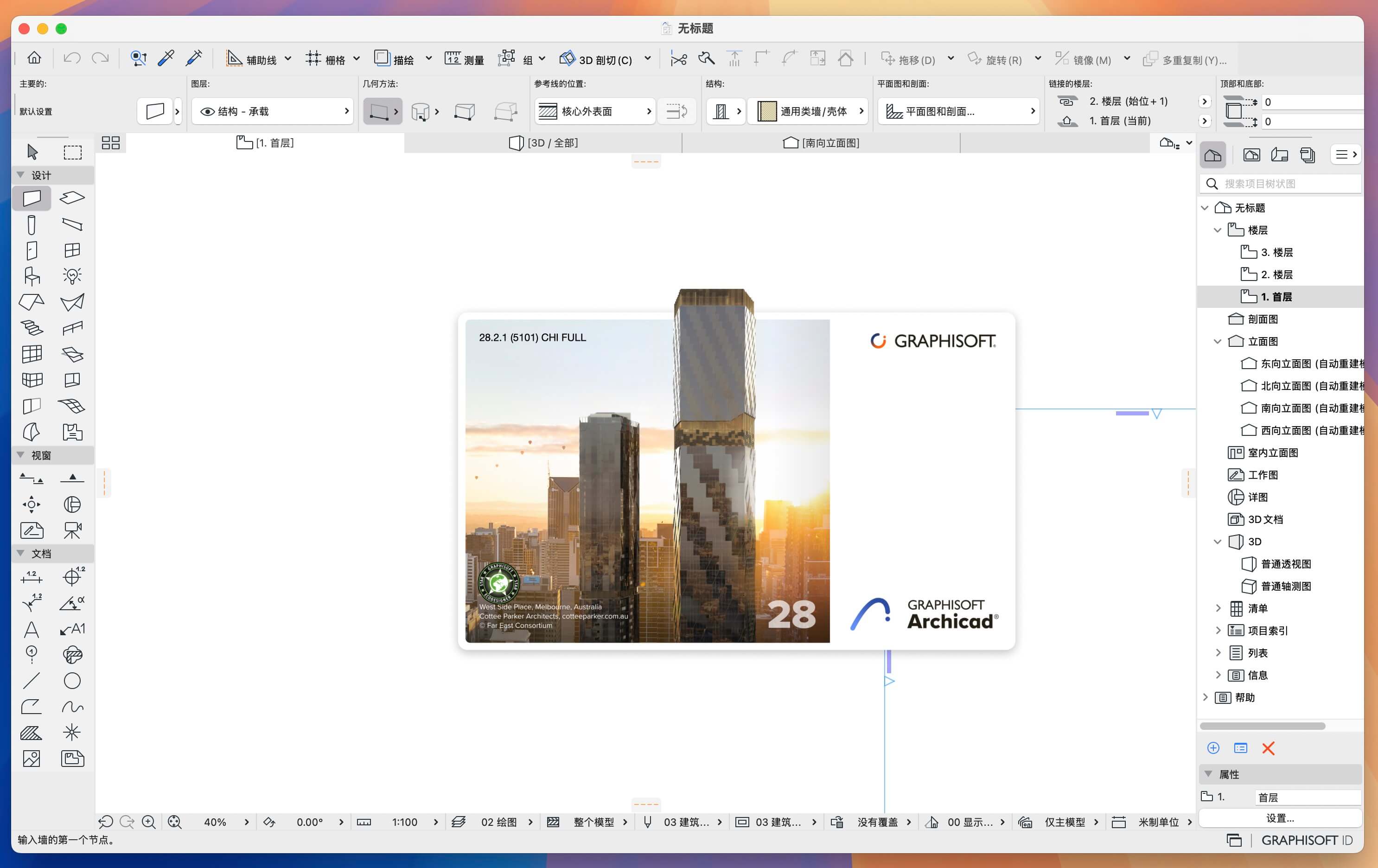Click the GRAPHISOFT ID link

(x=1307, y=840)
